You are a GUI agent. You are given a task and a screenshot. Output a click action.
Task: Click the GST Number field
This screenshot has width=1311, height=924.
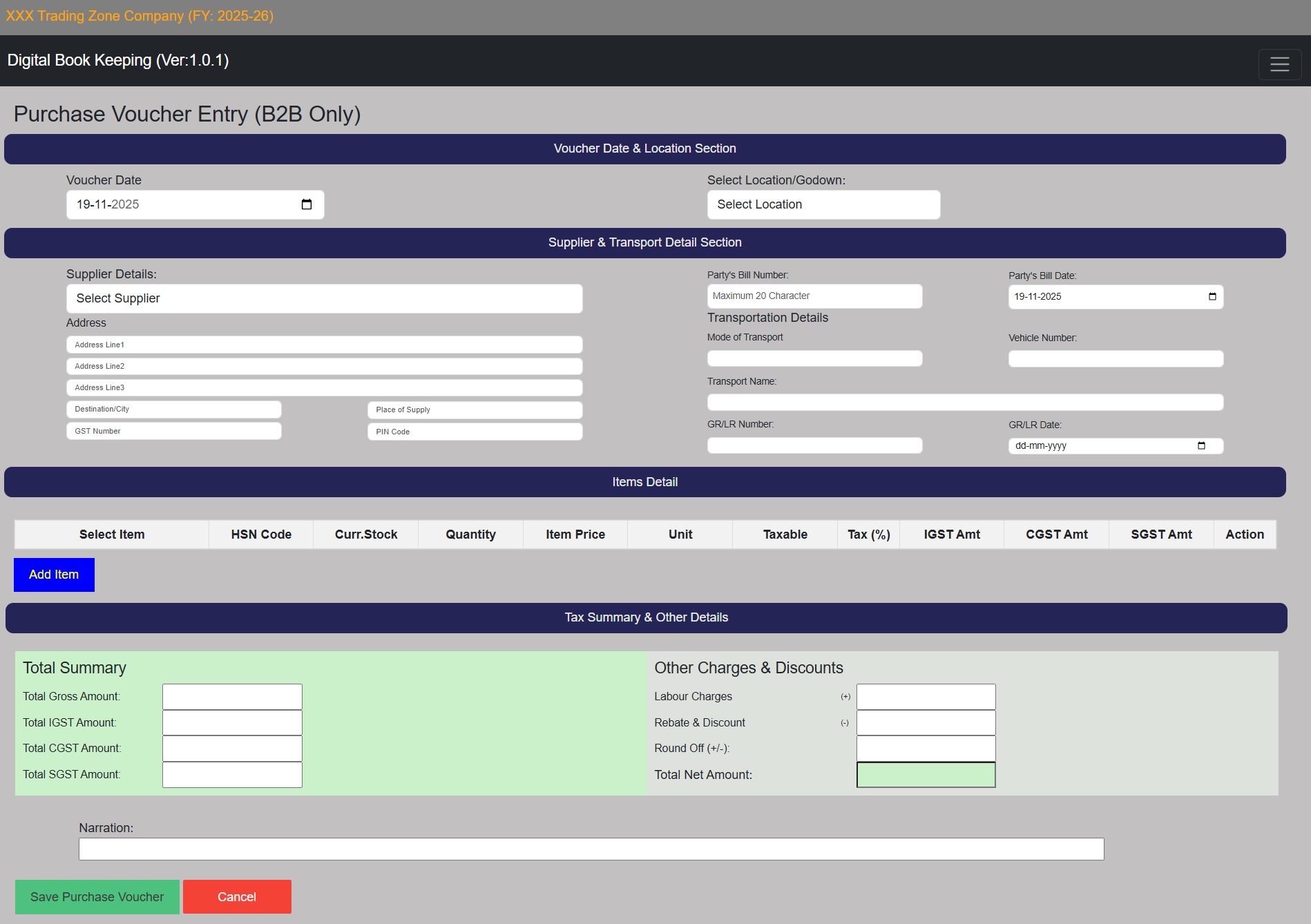pyautogui.click(x=173, y=432)
